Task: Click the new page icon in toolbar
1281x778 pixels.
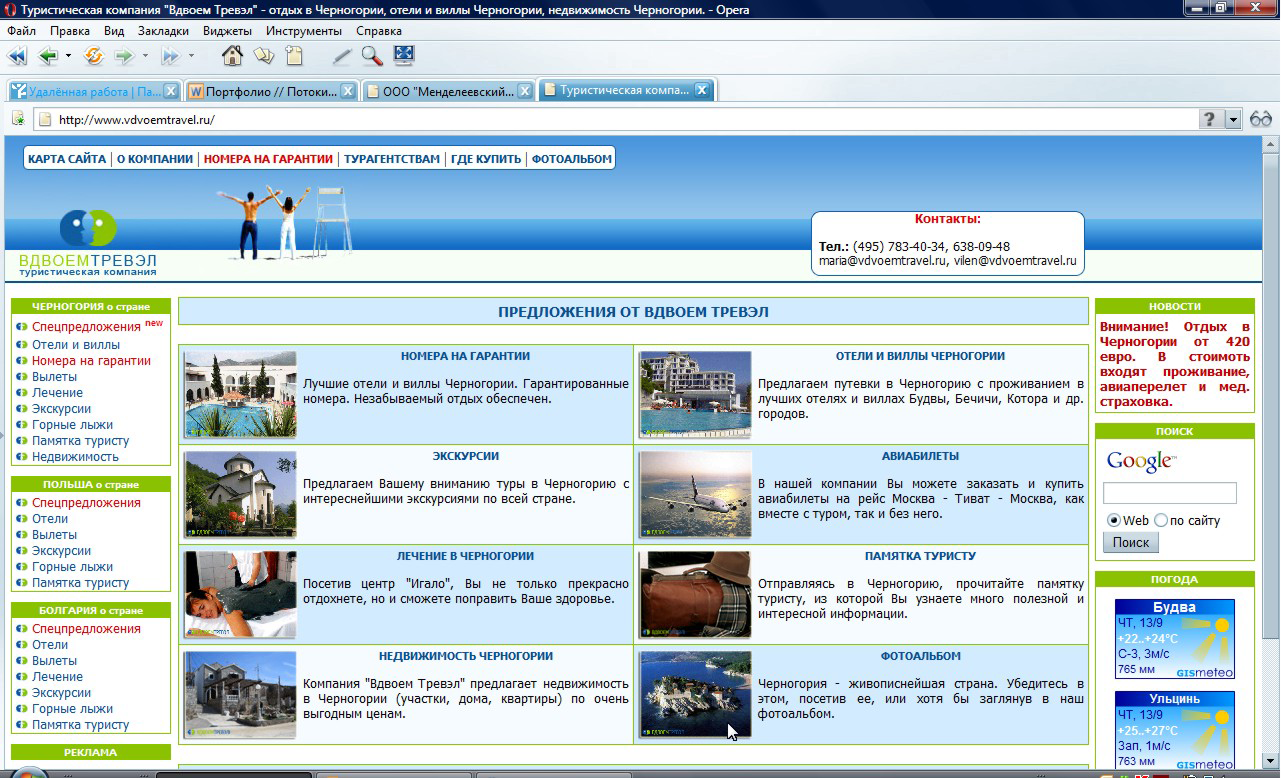Action: [x=293, y=56]
